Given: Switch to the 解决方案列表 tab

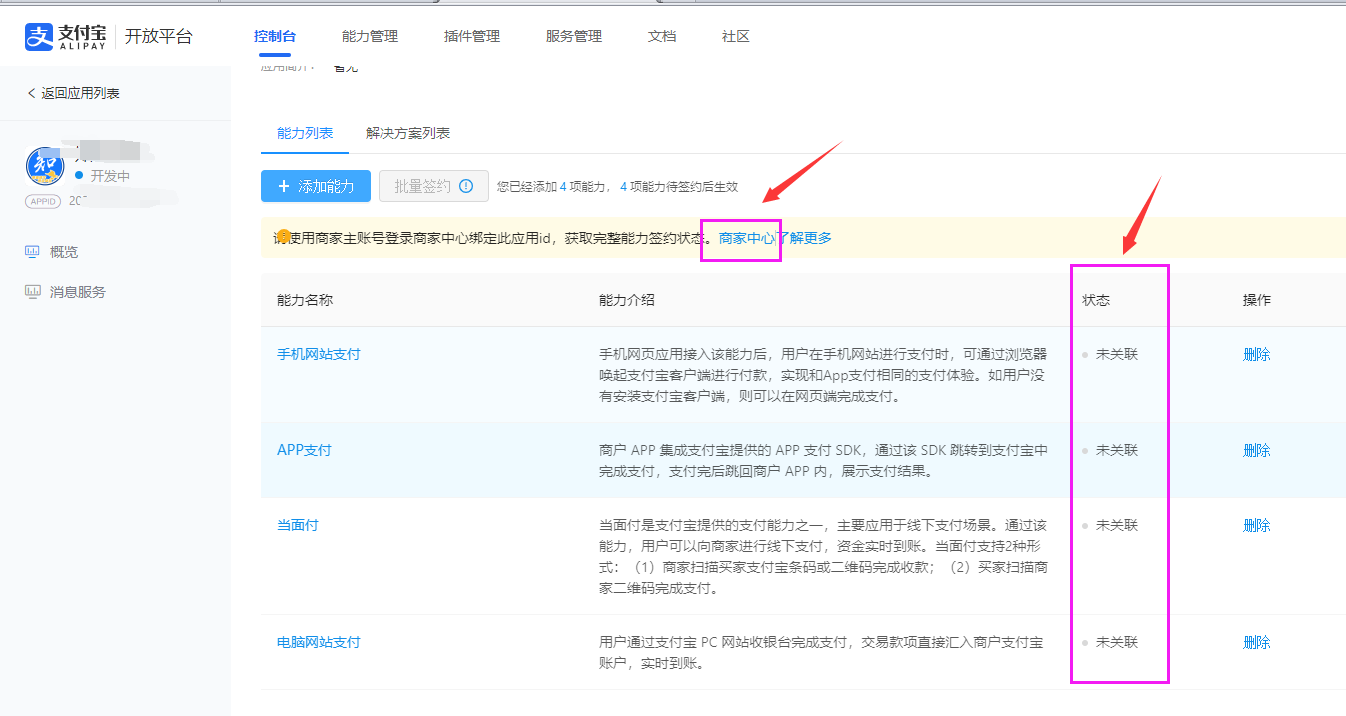Looking at the screenshot, I should coord(408,133).
